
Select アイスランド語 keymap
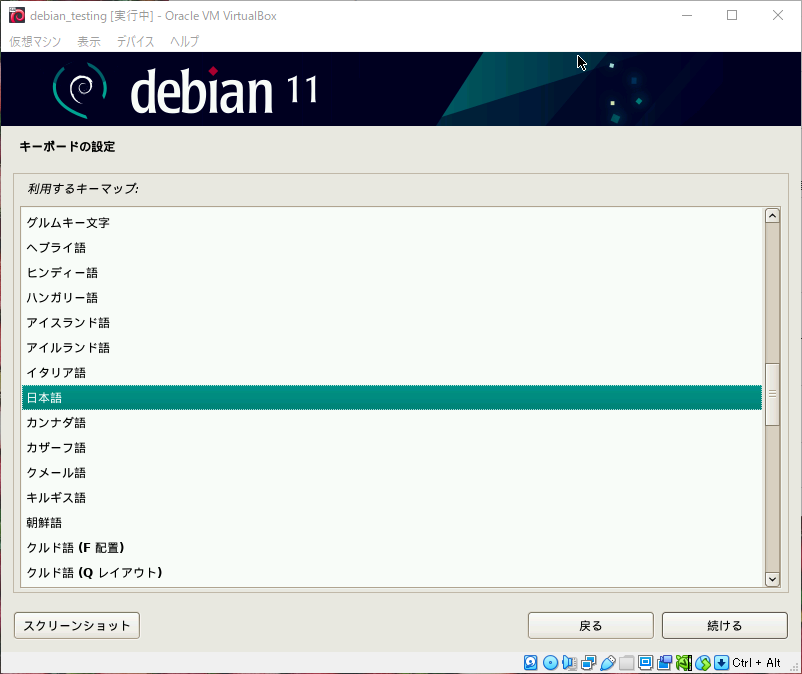(x=392, y=323)
